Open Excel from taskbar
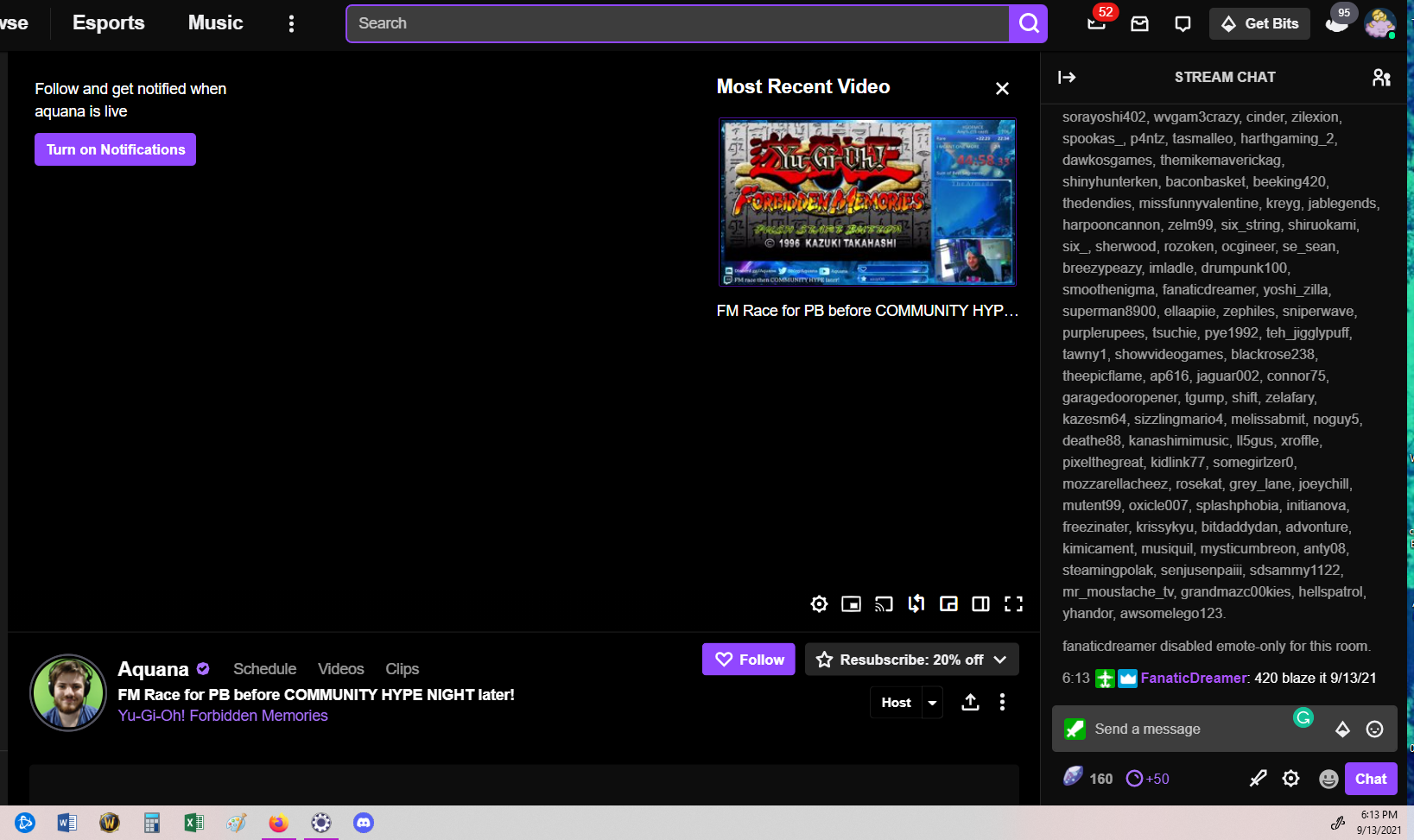 point(193,823)
